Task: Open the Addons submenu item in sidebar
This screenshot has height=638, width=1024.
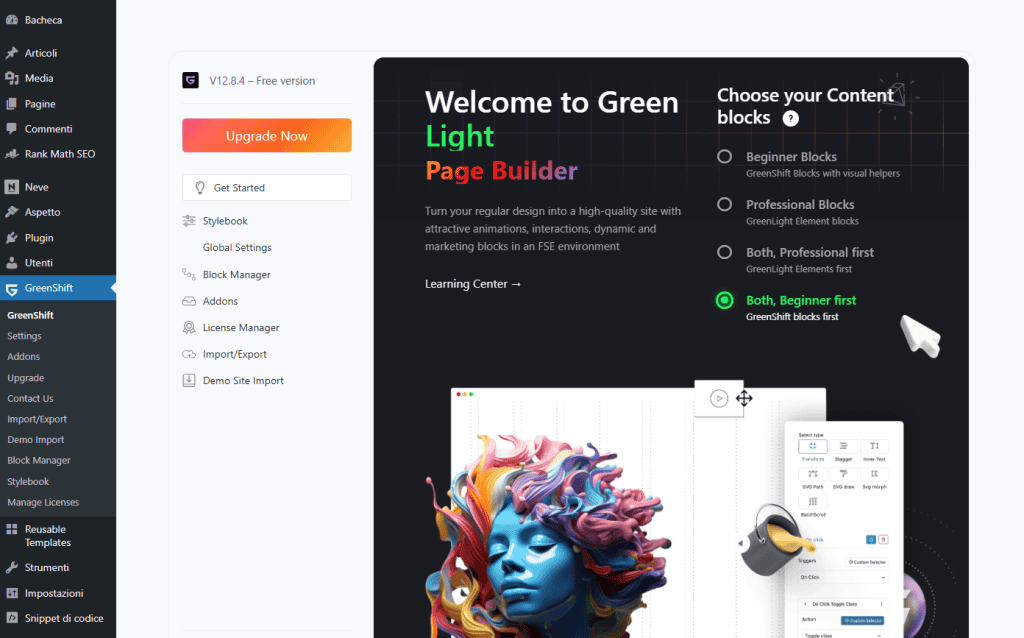Action: tap(24, 357)
